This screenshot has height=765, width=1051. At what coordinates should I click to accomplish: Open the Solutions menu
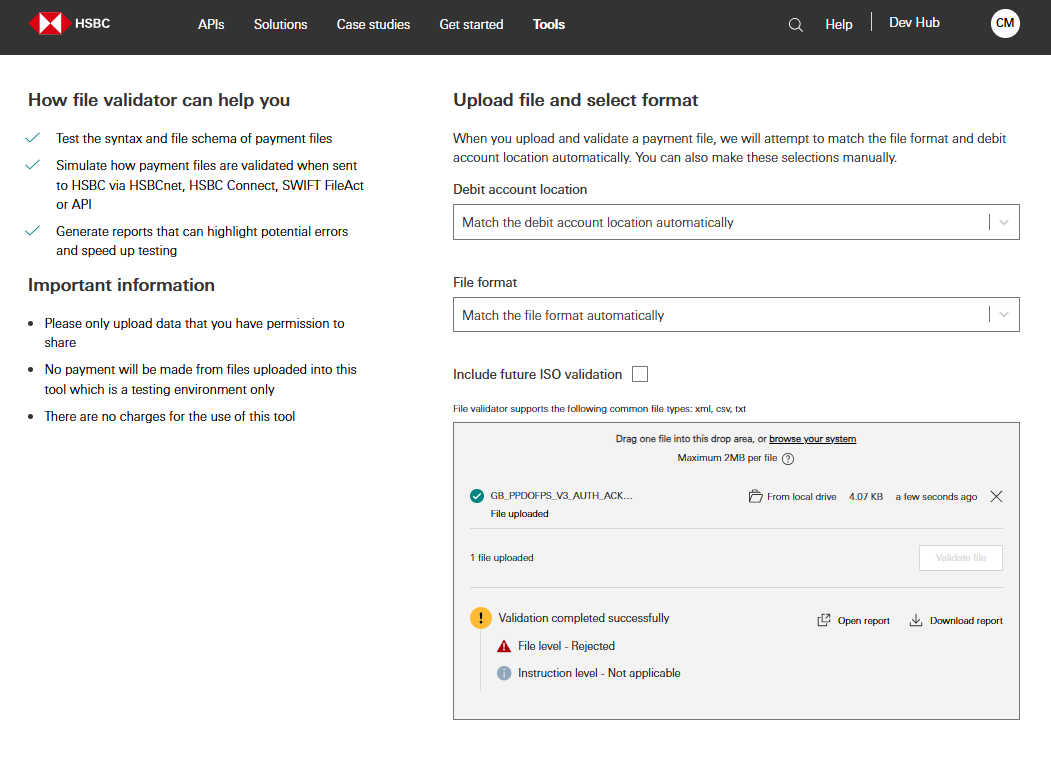[x=280, y=24]
